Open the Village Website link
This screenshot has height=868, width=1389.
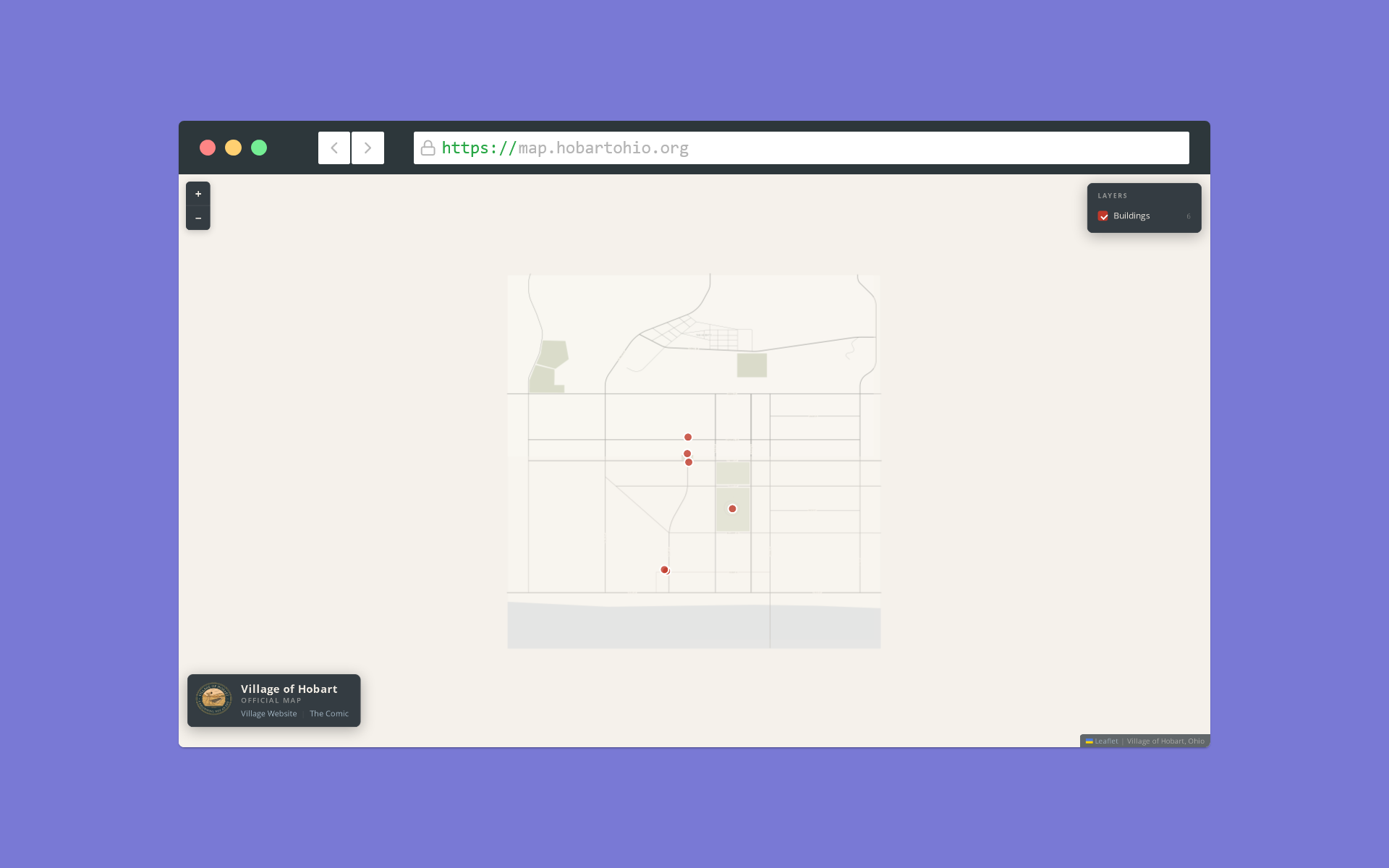[268, 714]
